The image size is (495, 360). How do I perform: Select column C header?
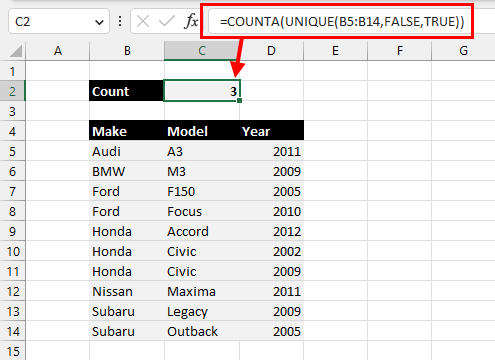click(x=202, y=51)
